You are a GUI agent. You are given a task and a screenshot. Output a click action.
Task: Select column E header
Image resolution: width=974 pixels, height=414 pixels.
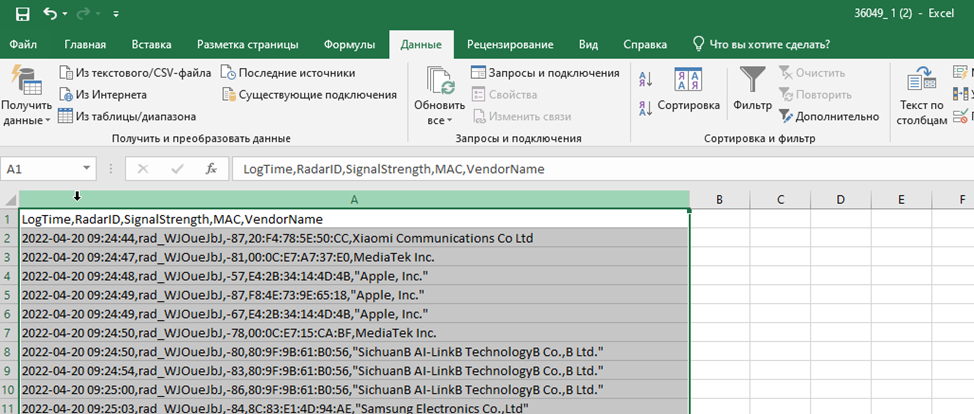pos(901,200)
